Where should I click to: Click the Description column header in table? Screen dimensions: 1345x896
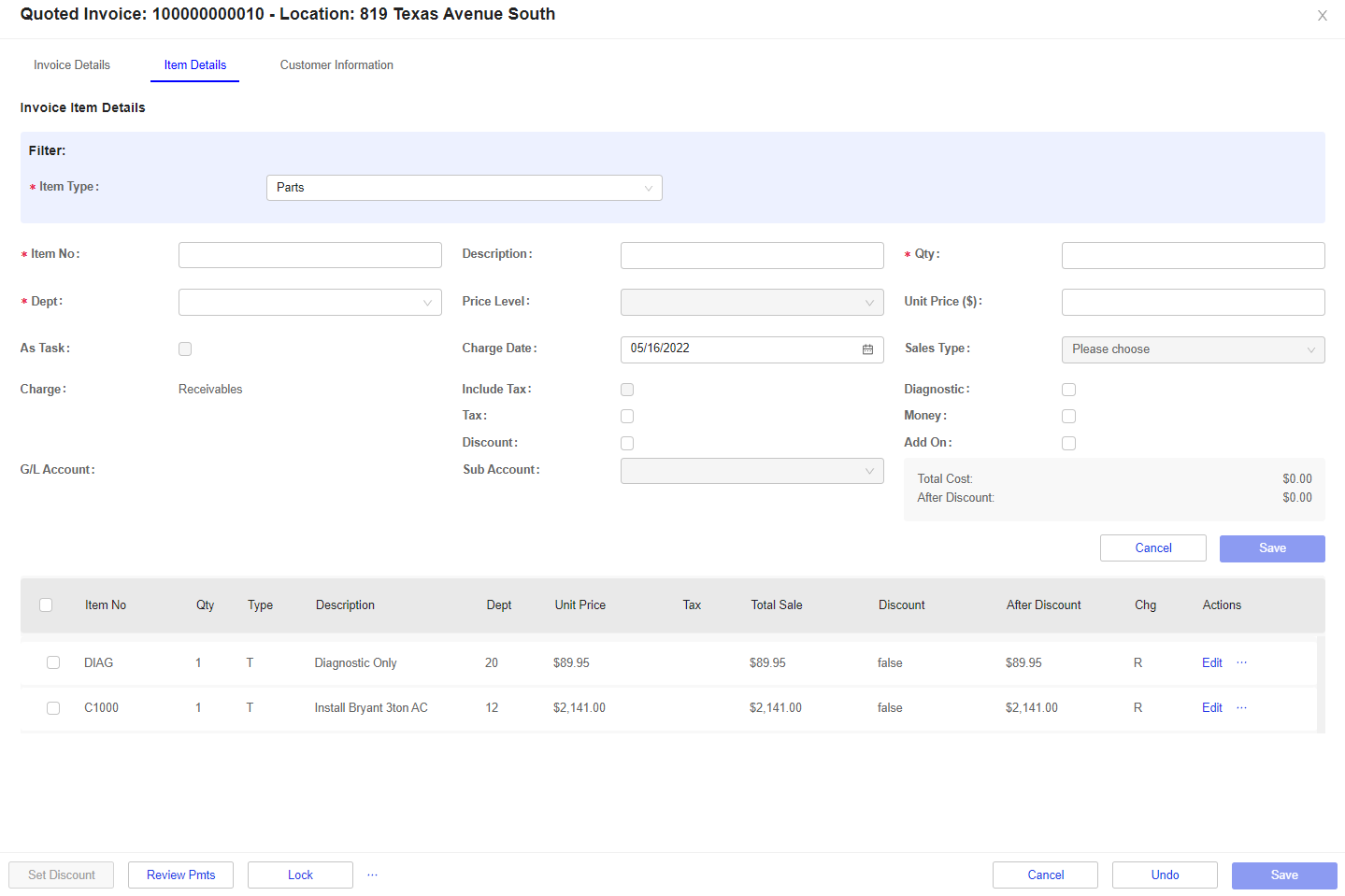pyautogui.click(x=345, y=604)
